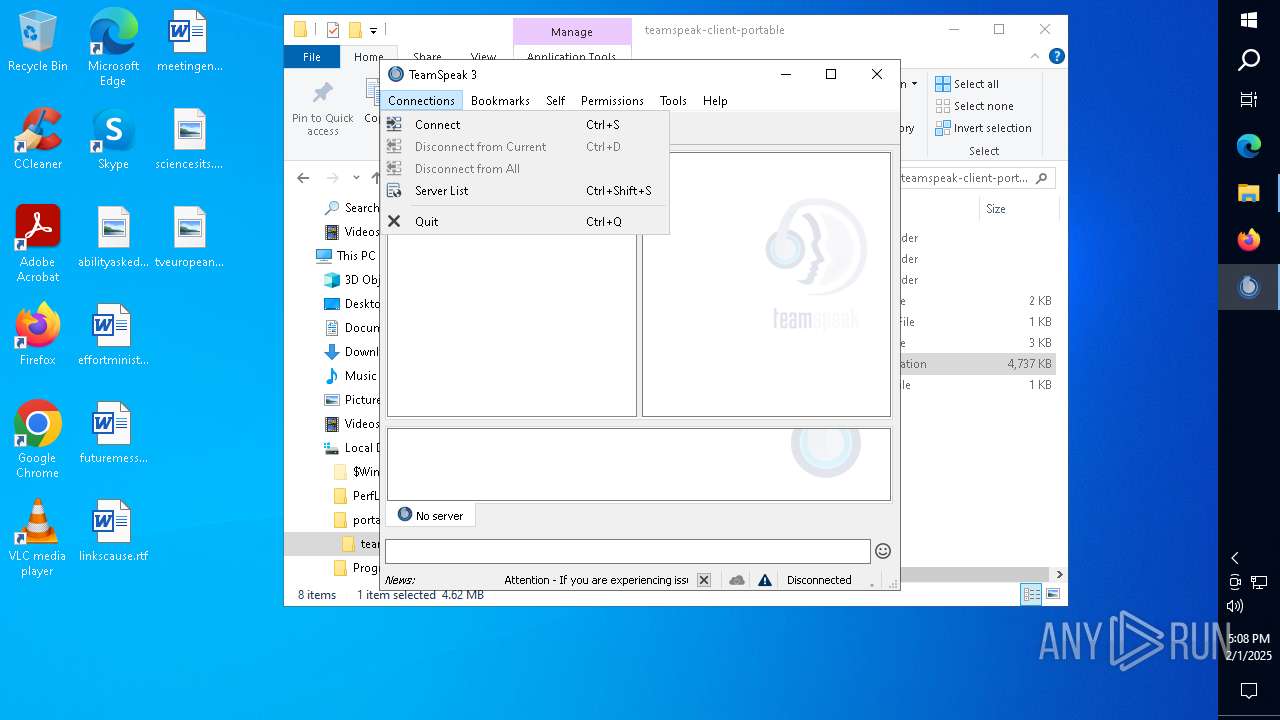Image resolution: width=1280 pixels, height=720 pixels.
Task: Open Adobe Acrobat desktop shortcut
Action: coord(38,244)
